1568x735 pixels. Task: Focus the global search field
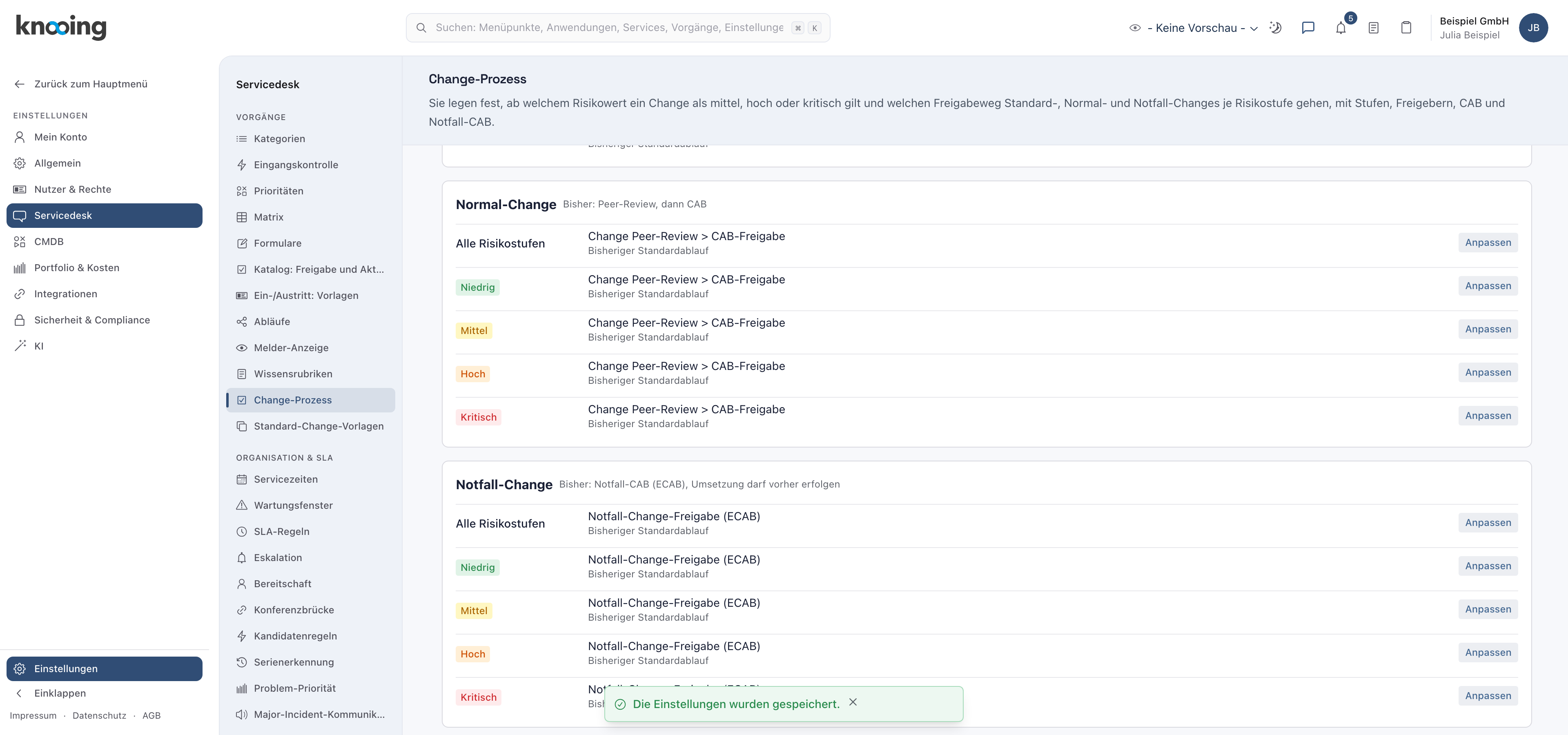(x=618, y=28)
